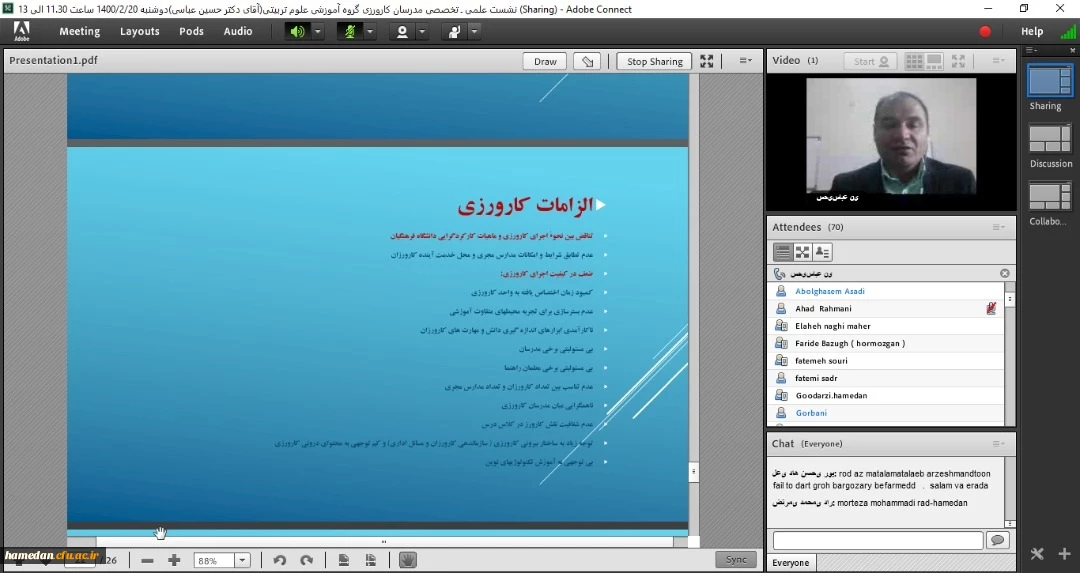Viewport: 1080px width, 573px height.
Task: Click the webcam icon in toolbar
Action: click(402, 32)
